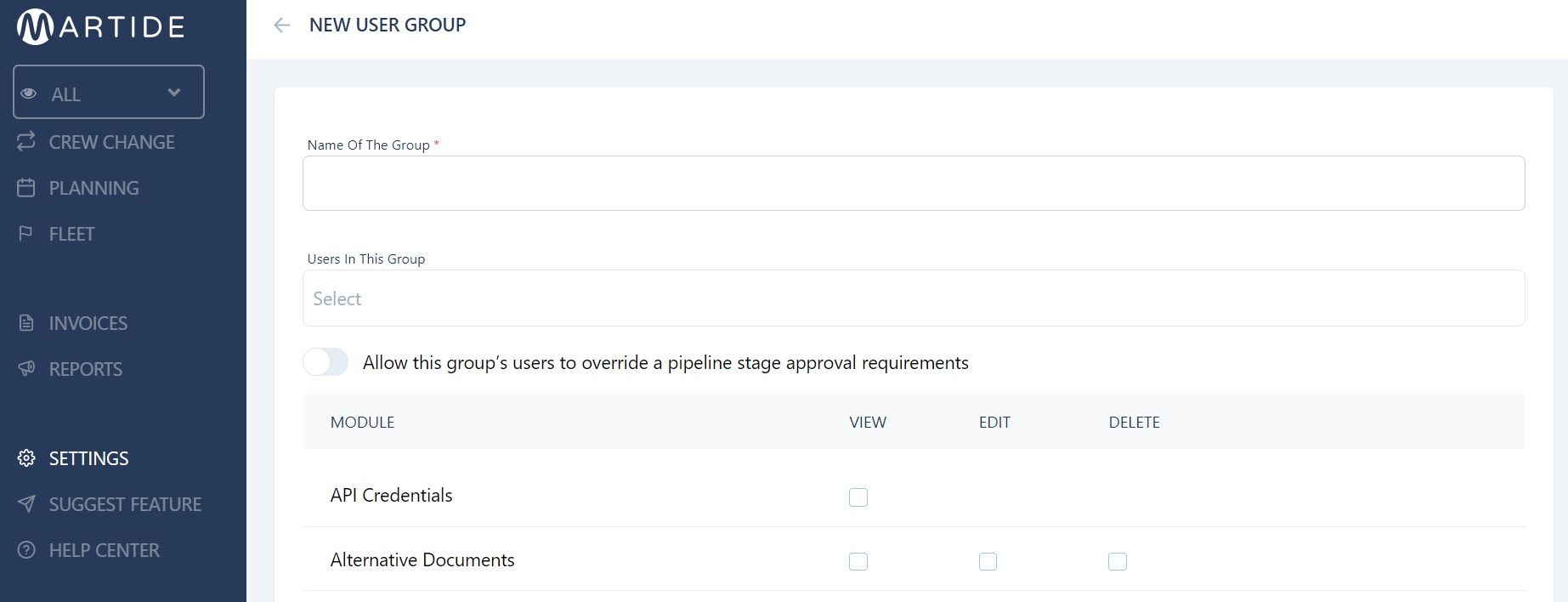Click the Reports megaphone icon
The height and width of the screenshot is (602, 1568).
click(26, 369)
